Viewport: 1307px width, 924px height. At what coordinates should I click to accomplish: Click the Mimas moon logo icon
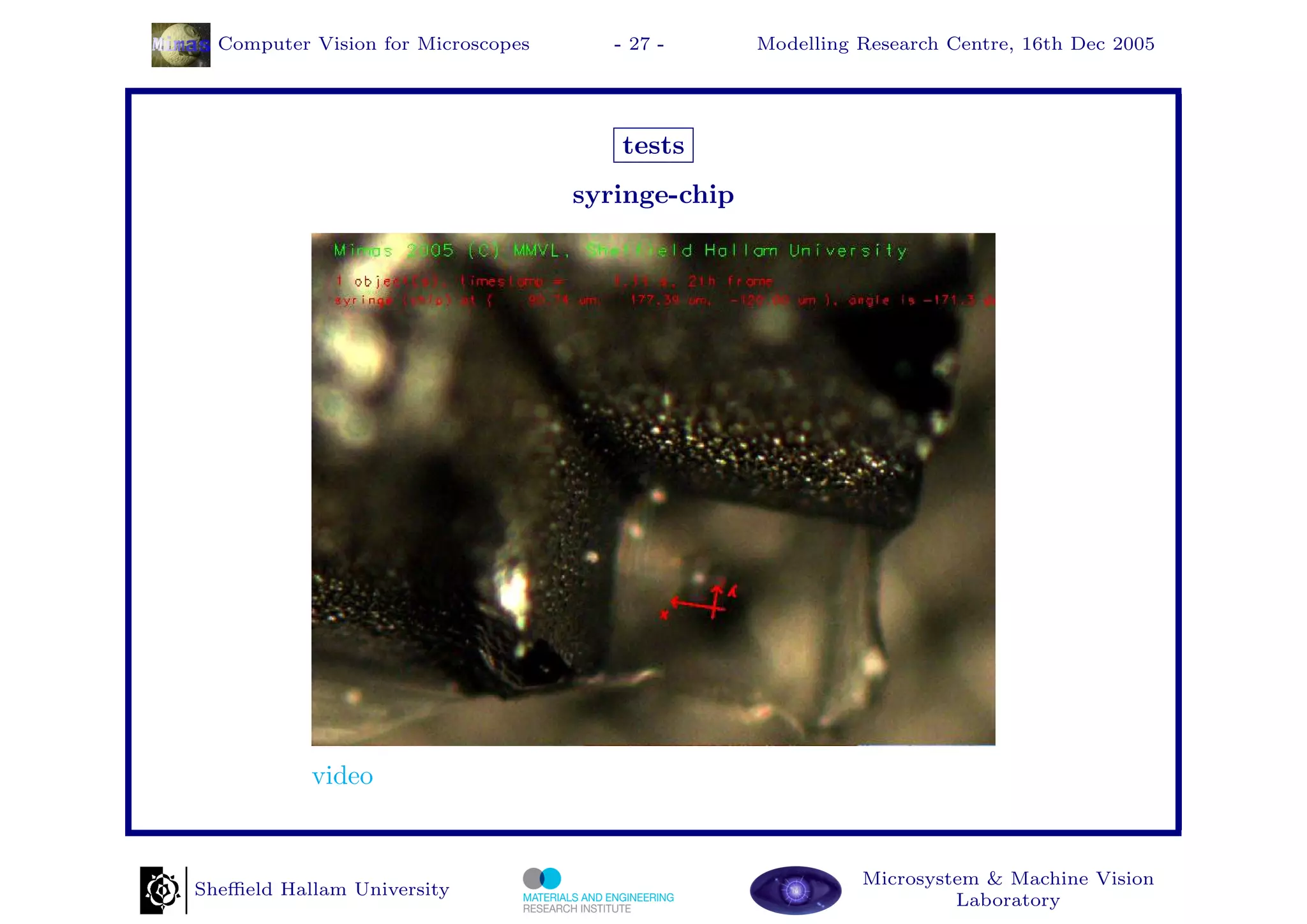(181, 45)
